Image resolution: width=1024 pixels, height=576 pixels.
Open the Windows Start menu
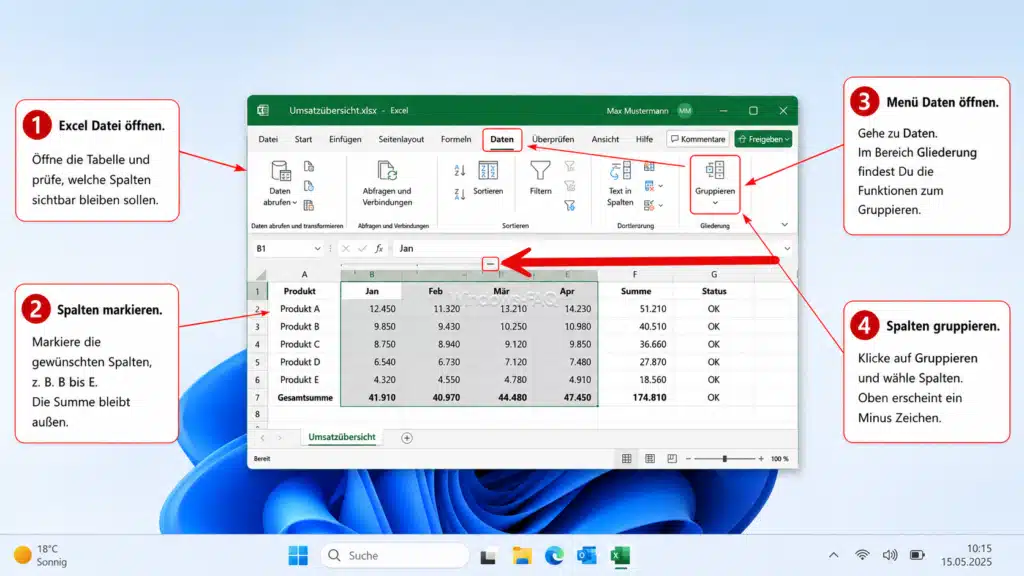tap(298, 555)
